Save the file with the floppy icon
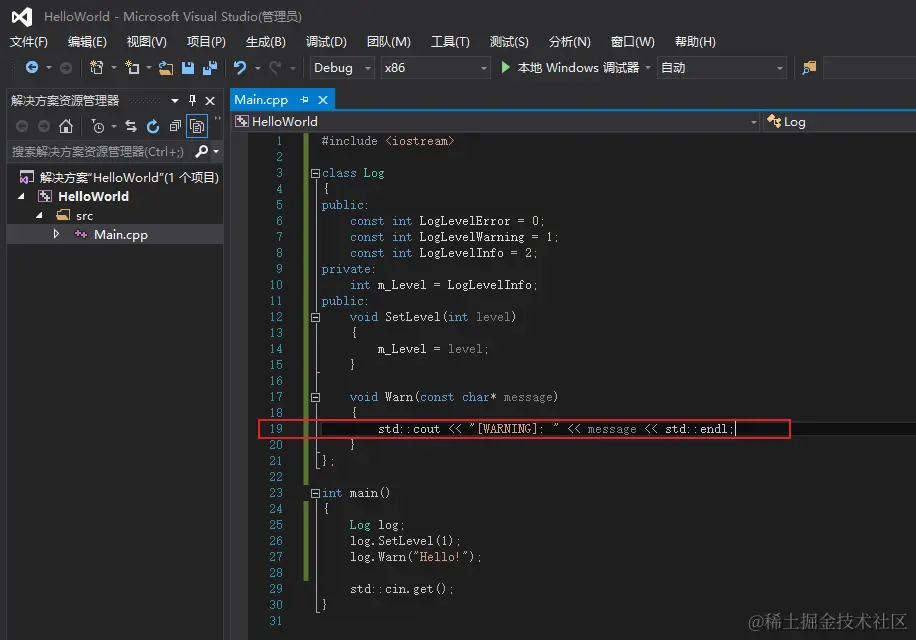 tap(188, 68)
